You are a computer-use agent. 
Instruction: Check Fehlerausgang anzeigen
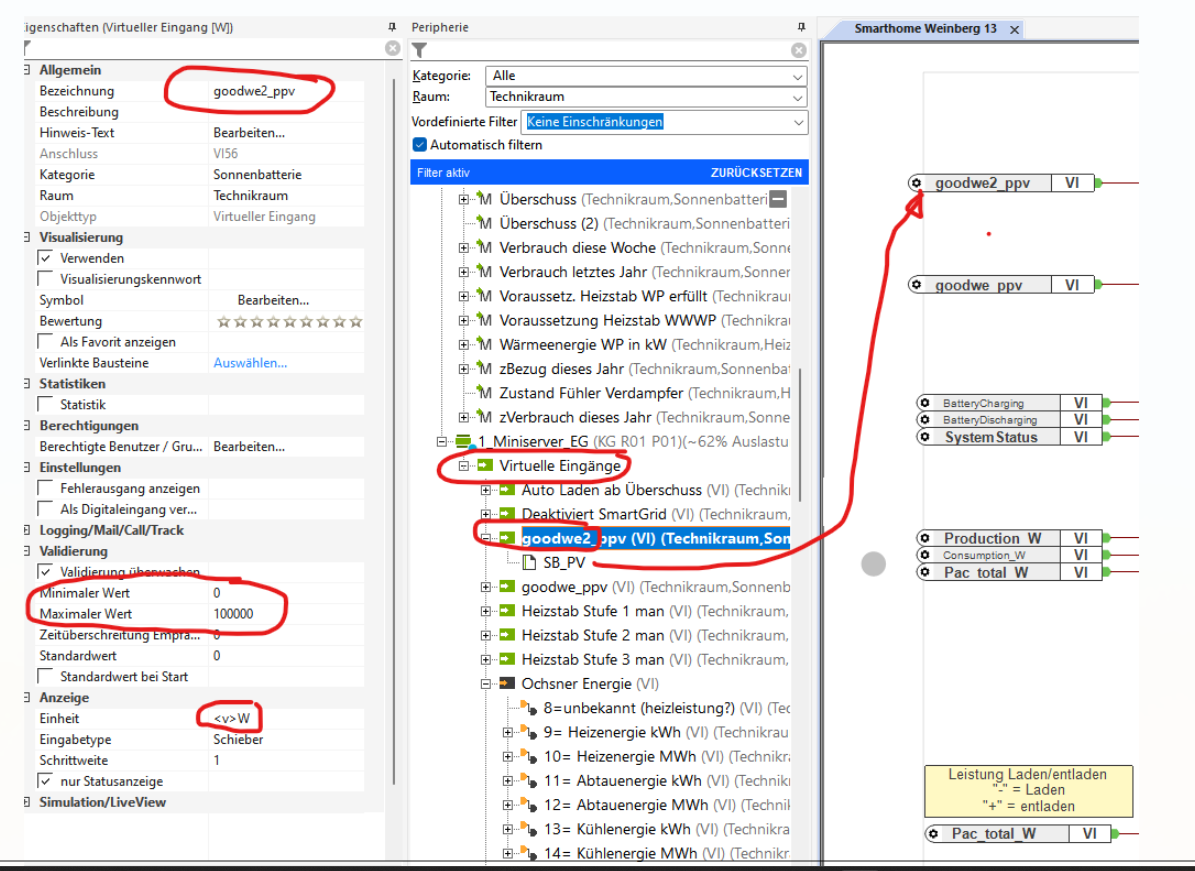[46, 488]
